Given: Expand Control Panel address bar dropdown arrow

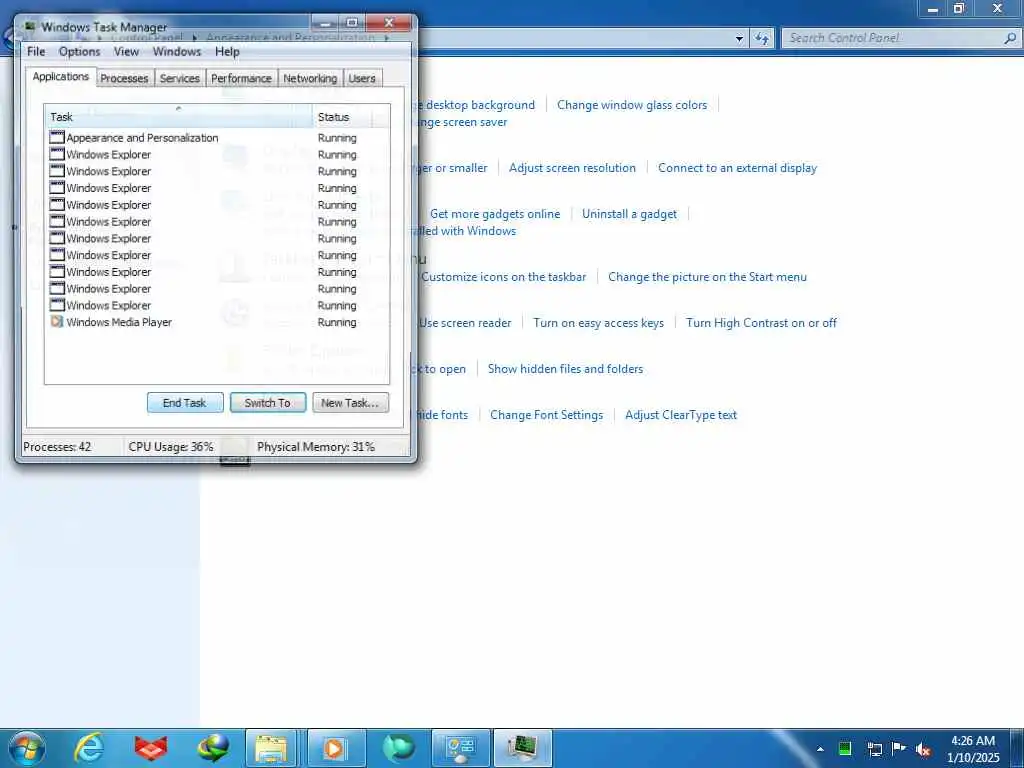Looking at the screenshot, I should (739, 39).
